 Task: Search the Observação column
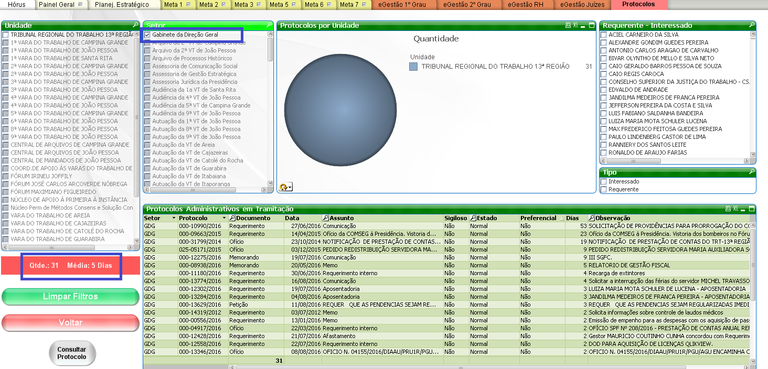tap(591, 218)
